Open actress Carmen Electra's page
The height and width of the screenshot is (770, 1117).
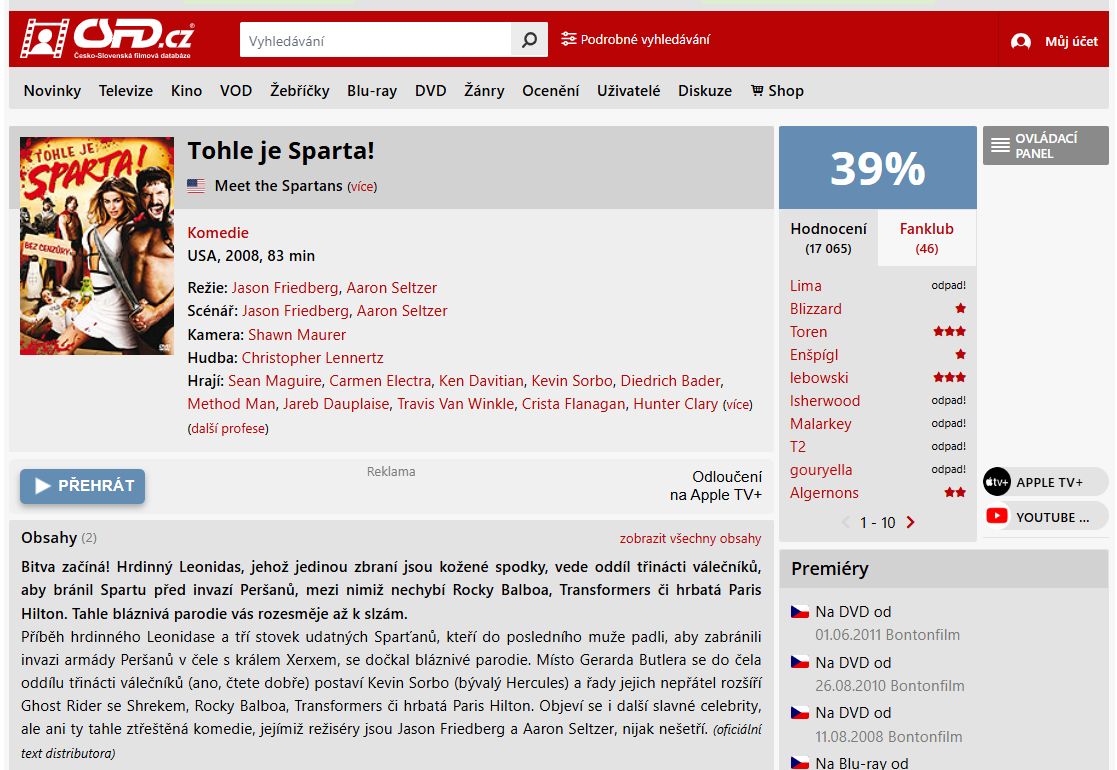coord(380,380)
